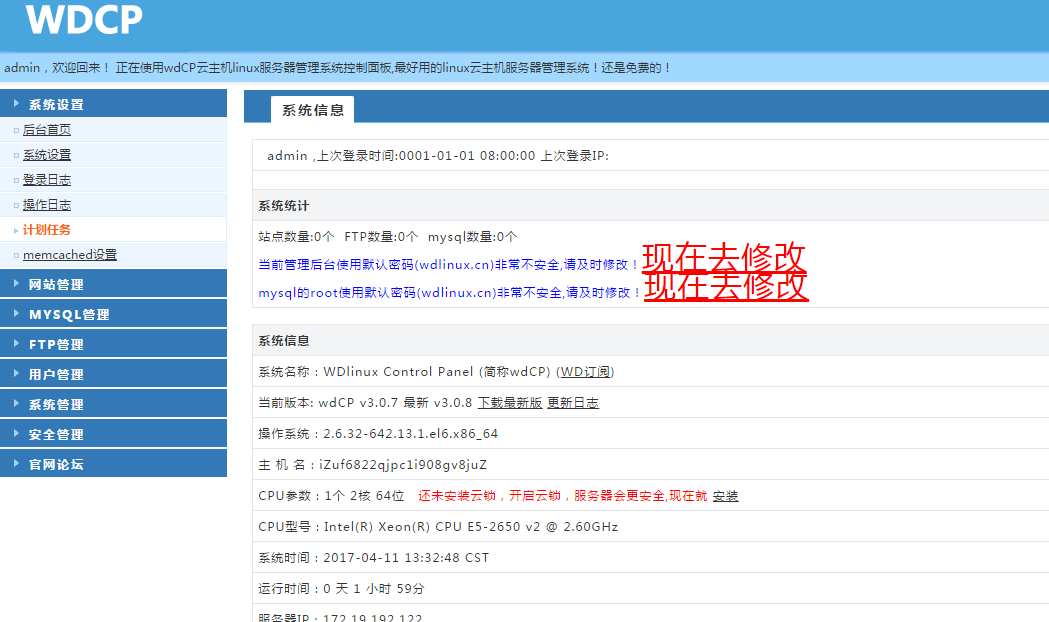
Task: Expand MYSQL管理 menu section
Action: pyautogui.click(x=113, y=314)
